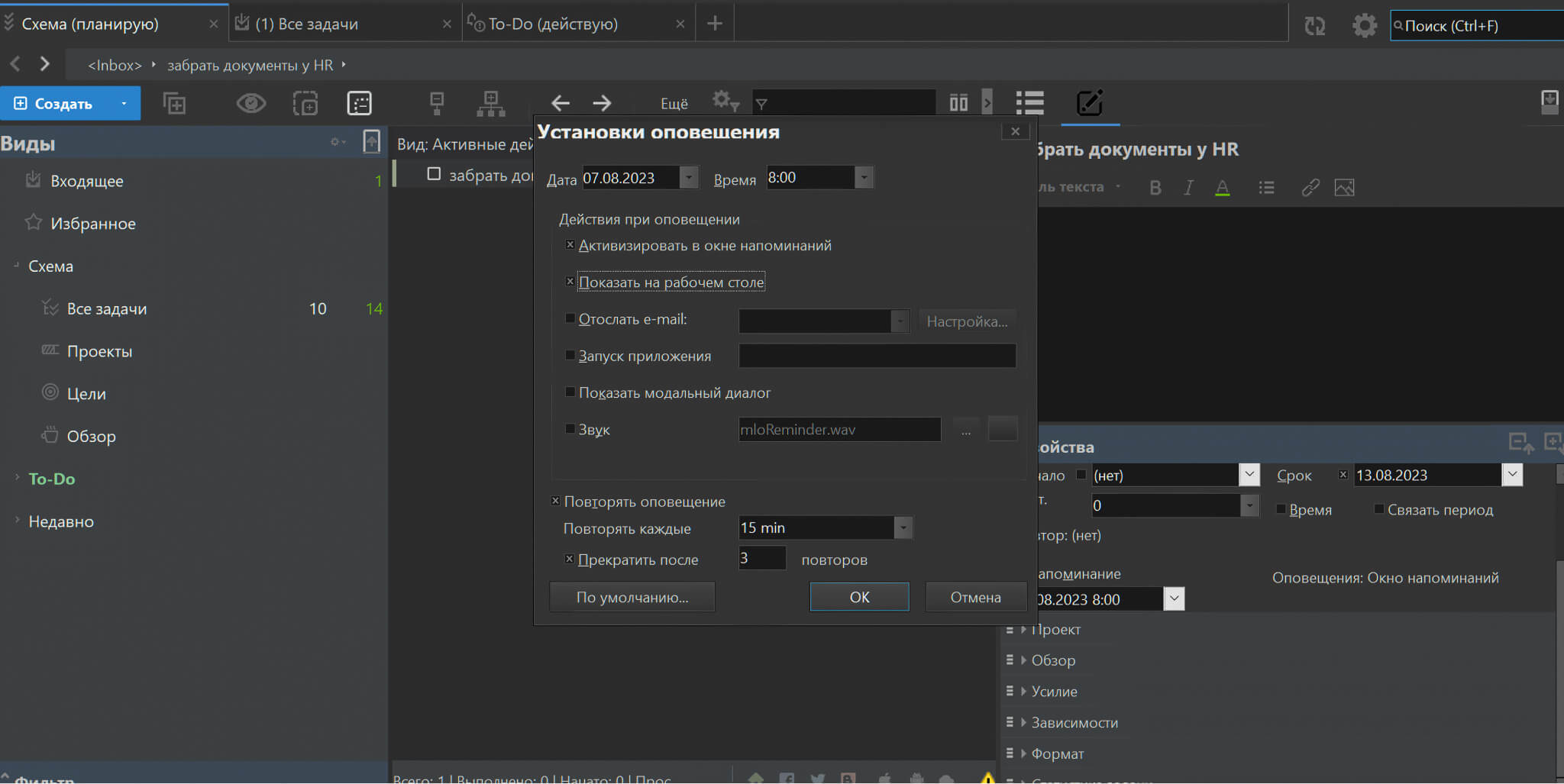1564x784 pixels.
Task: Click the right arrow indent icon
Action: click(x=602, y=103)
